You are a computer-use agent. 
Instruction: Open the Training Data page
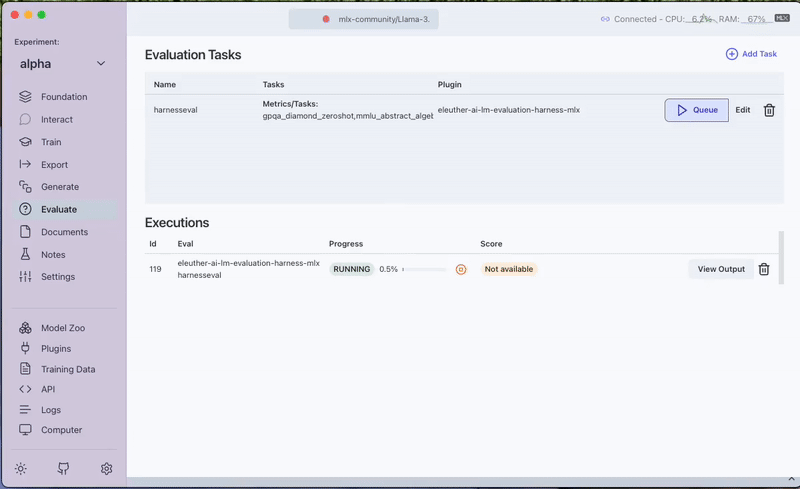coord(67,369)
